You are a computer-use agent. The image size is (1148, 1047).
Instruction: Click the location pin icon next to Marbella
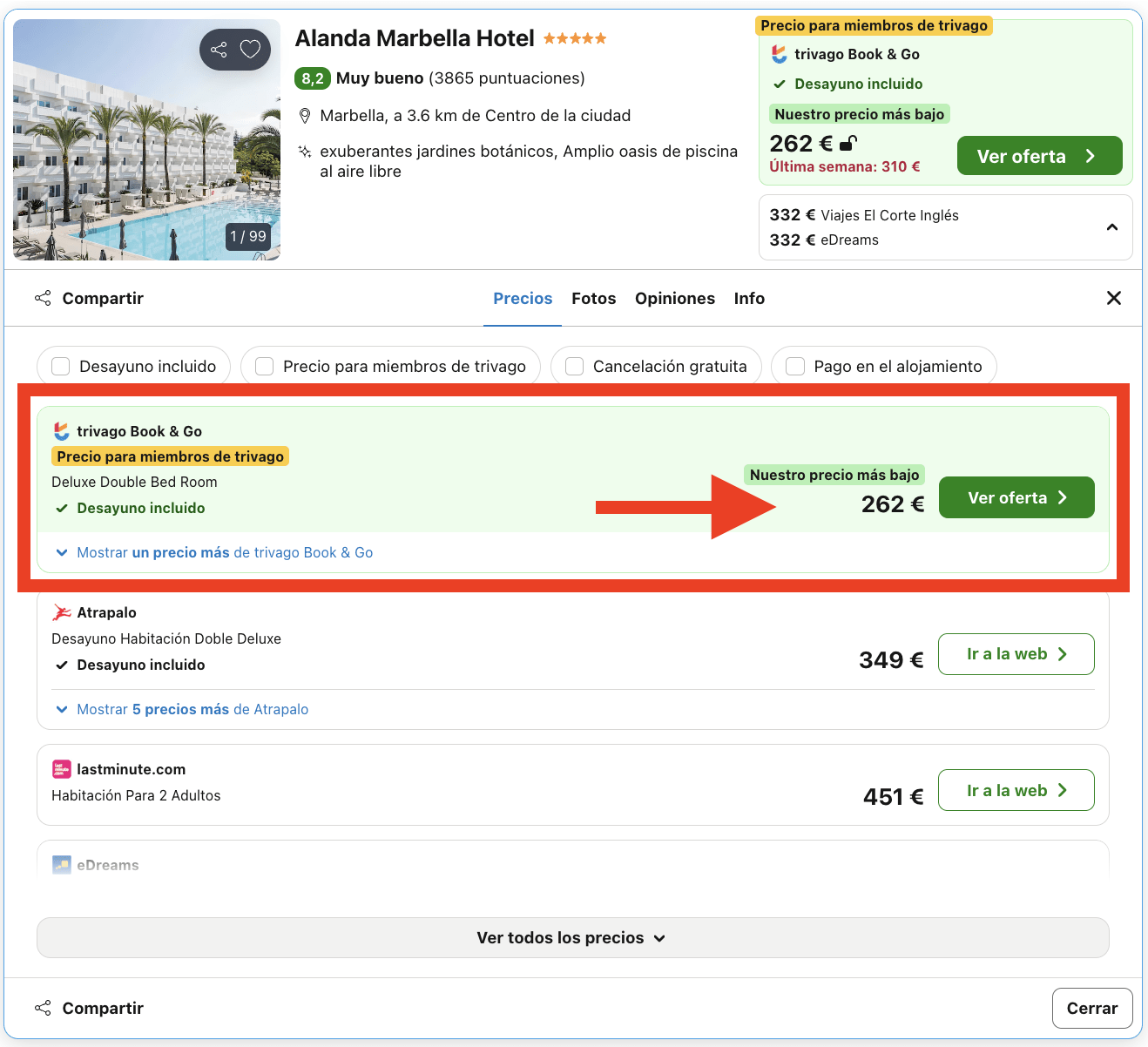[306, 114]
